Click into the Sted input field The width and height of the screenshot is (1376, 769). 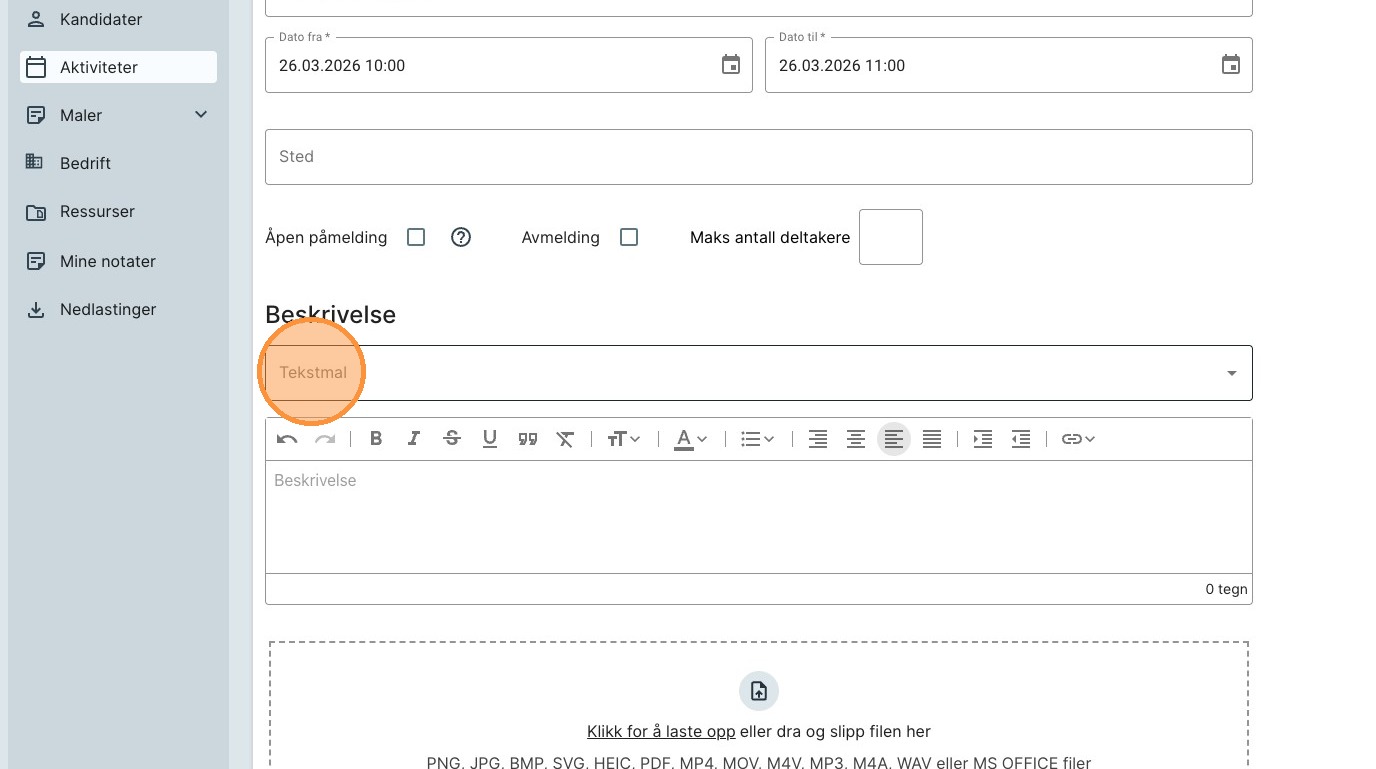point(758,157)
